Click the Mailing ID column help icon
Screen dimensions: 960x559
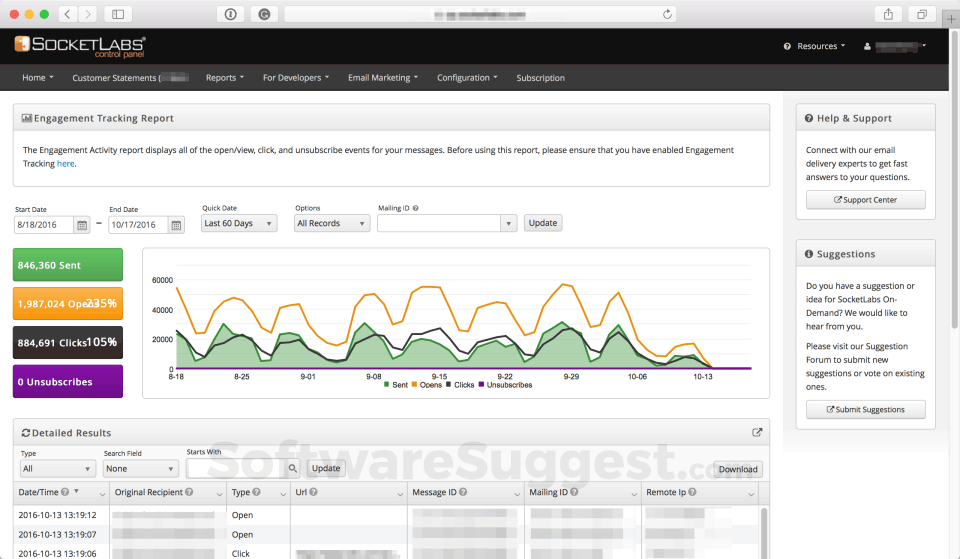574,492
